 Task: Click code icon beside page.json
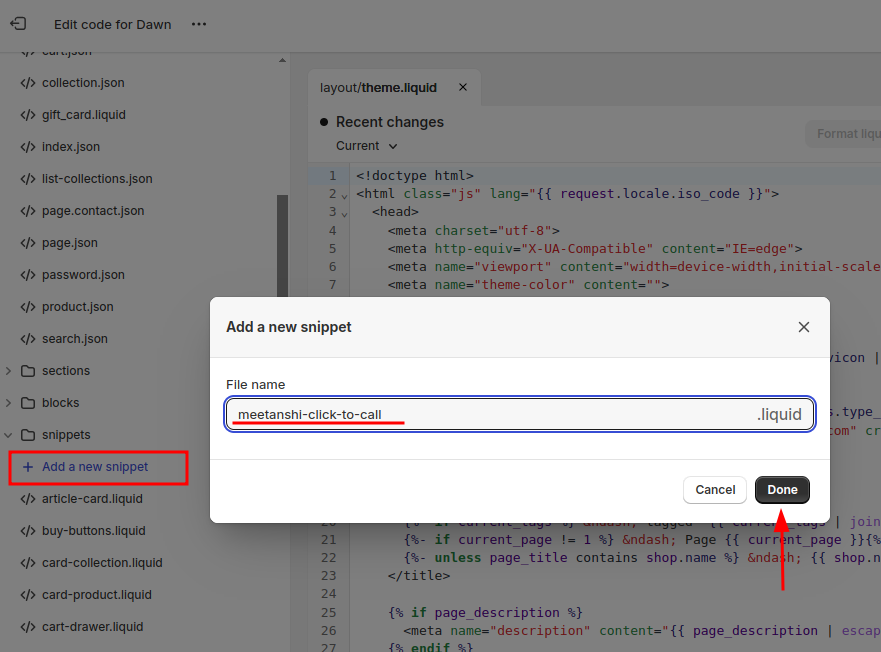point(28,243)
